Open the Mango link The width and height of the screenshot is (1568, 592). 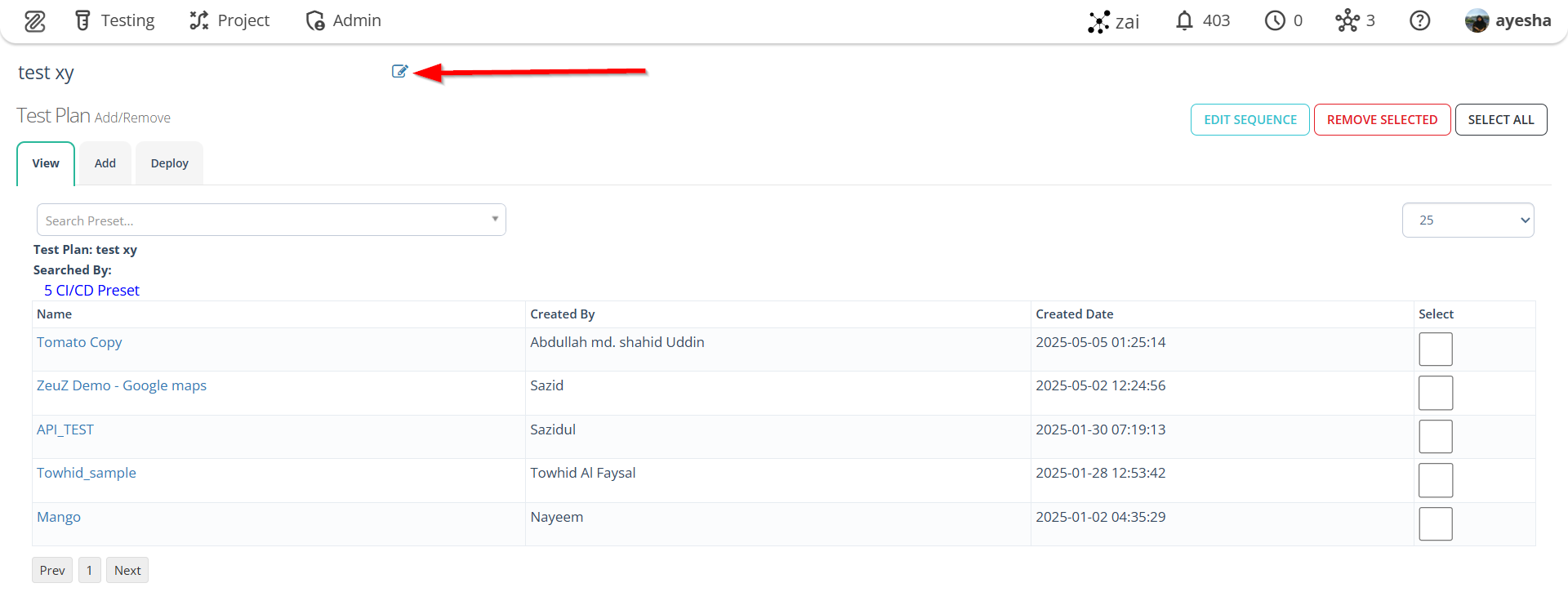[59, 517]
